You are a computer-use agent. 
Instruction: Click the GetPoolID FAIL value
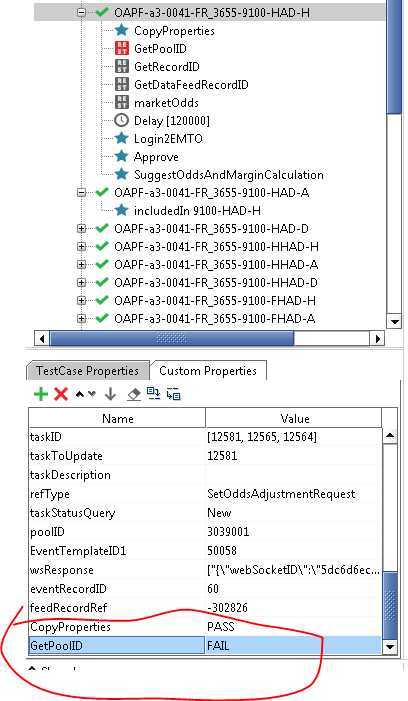(218, 646)
